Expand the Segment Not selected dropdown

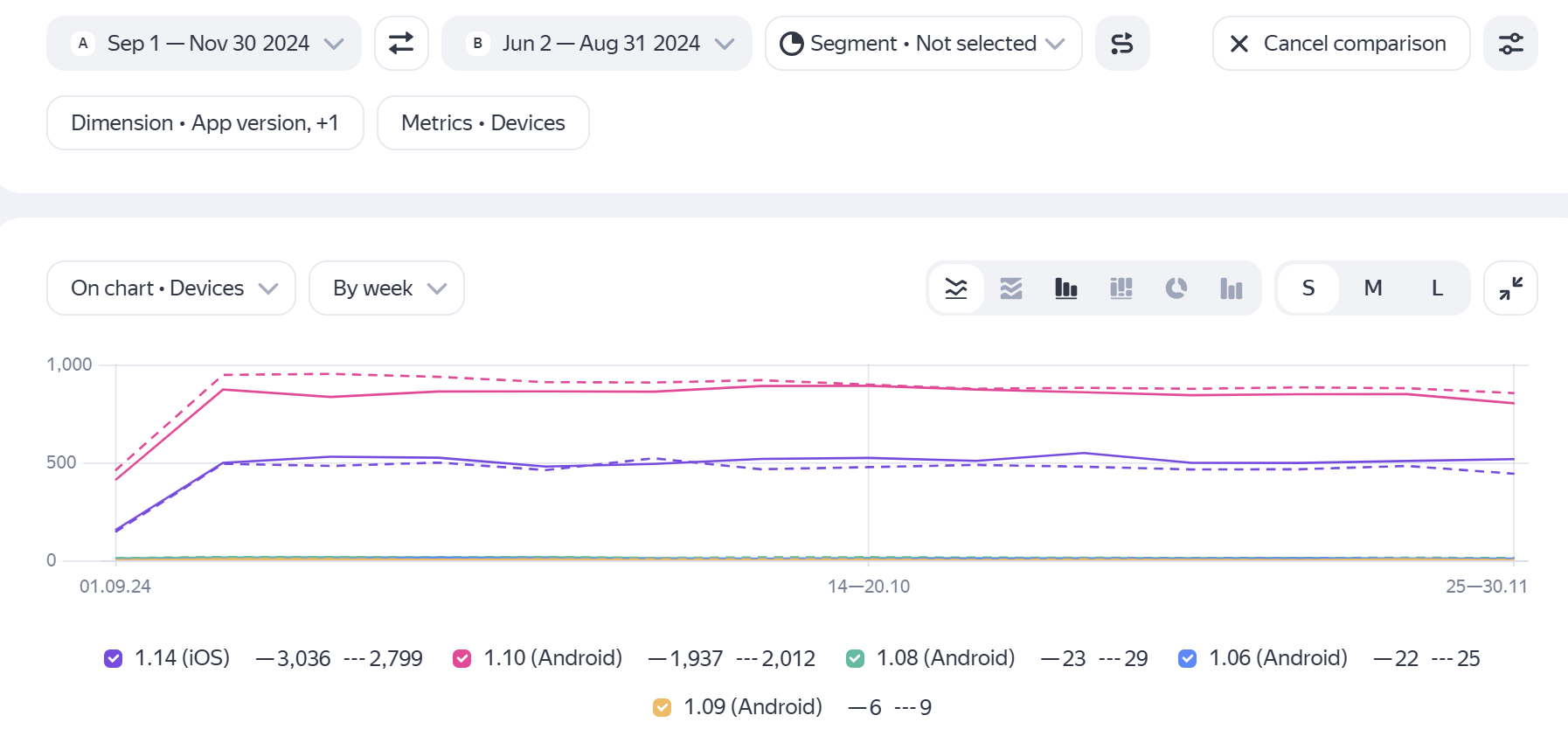point(923,43)
